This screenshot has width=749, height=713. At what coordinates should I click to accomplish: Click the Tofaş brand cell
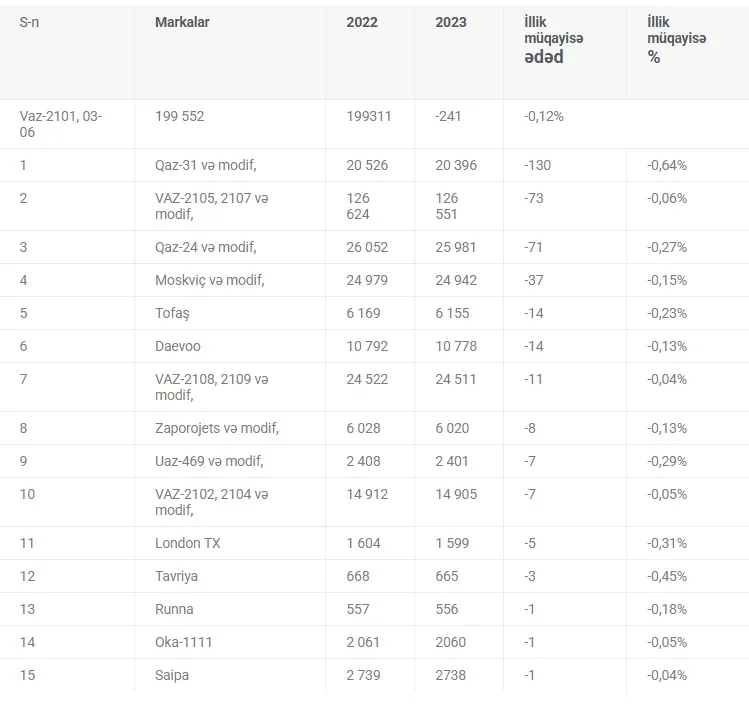pos(172,313)
